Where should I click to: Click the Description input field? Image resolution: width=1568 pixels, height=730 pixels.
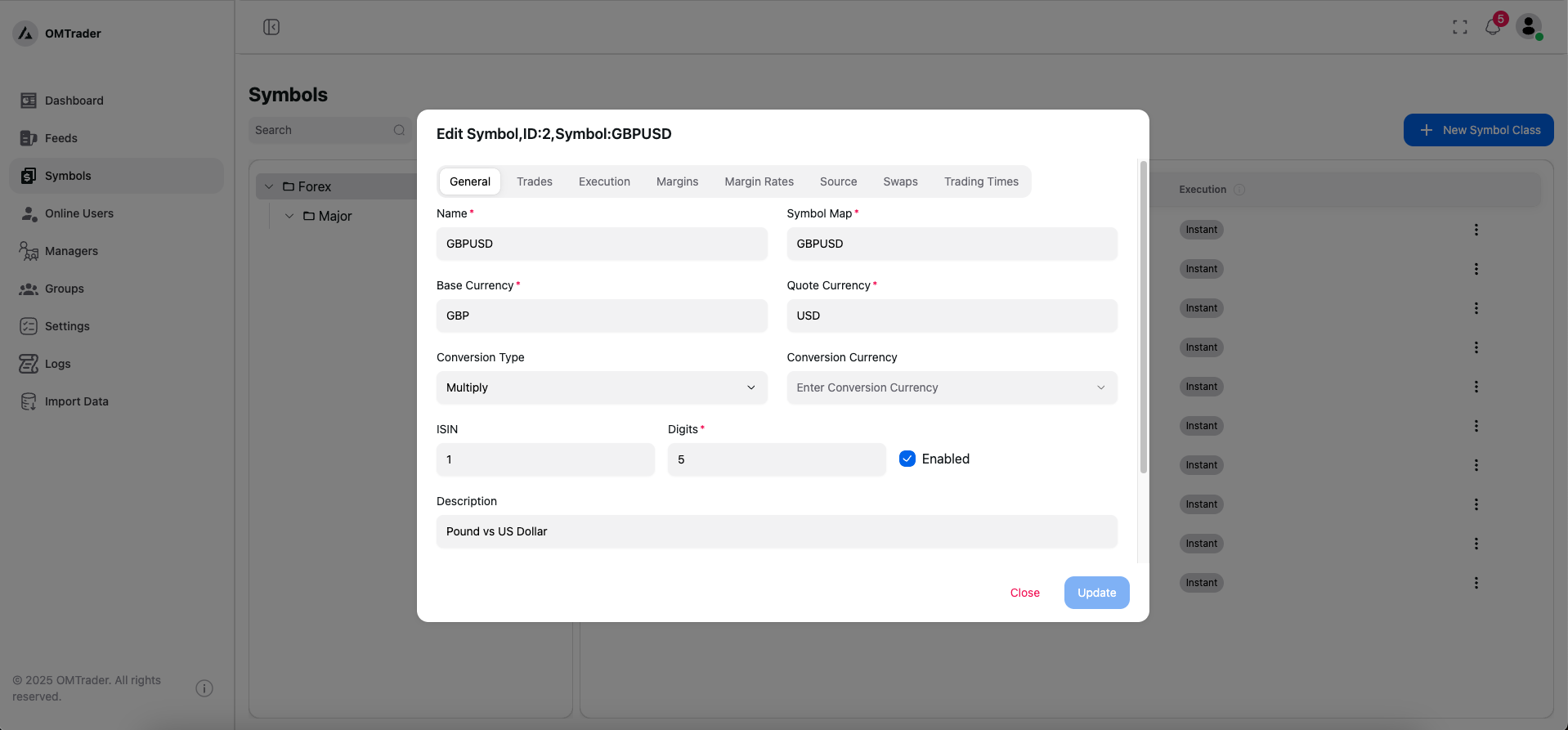point(776,531)
